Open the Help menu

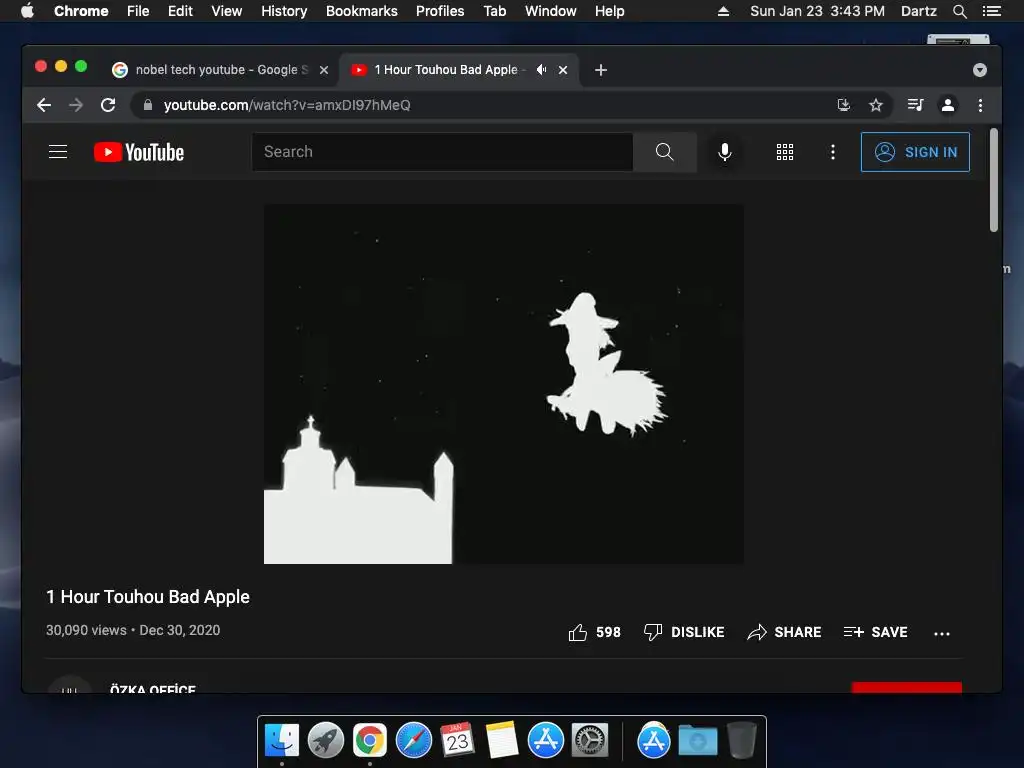609,11
